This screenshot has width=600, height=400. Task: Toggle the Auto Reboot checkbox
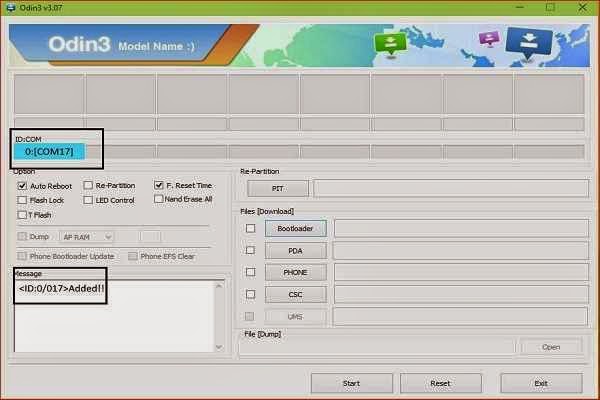tap(22, 186)
